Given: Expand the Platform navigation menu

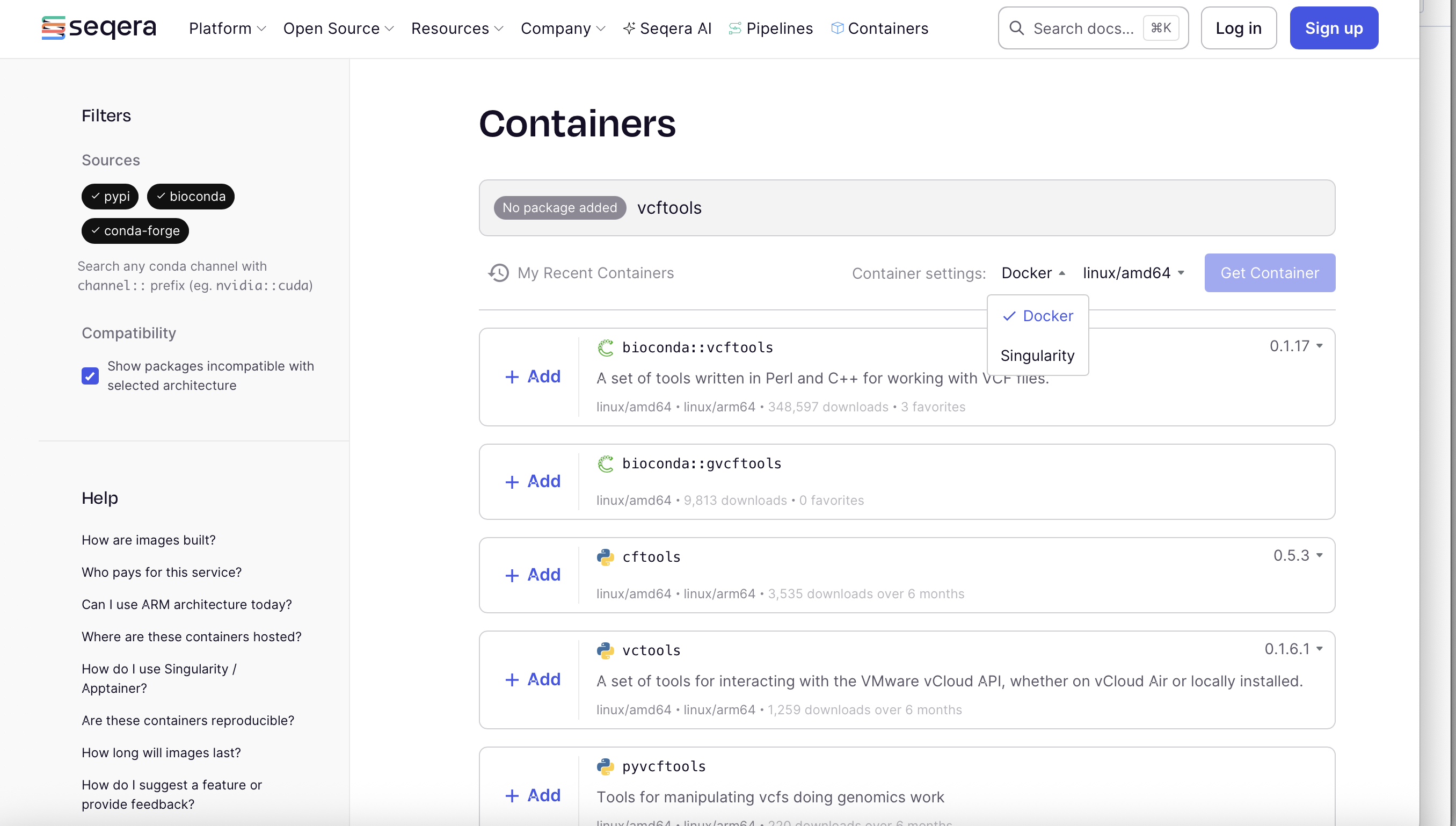Looking at the screenshot, I should click(x=227, y=28).
